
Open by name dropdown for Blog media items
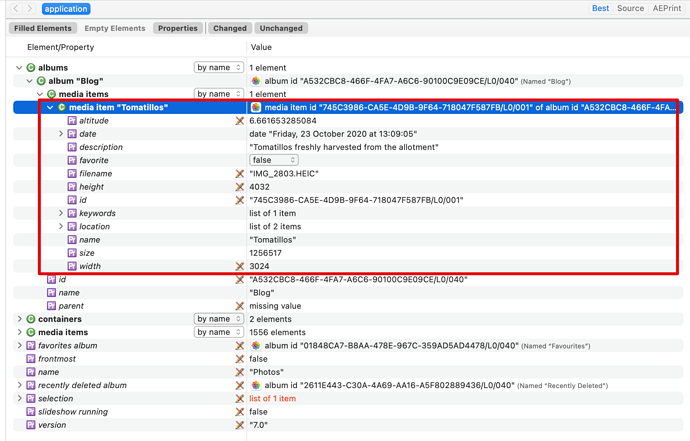point(219,94)
